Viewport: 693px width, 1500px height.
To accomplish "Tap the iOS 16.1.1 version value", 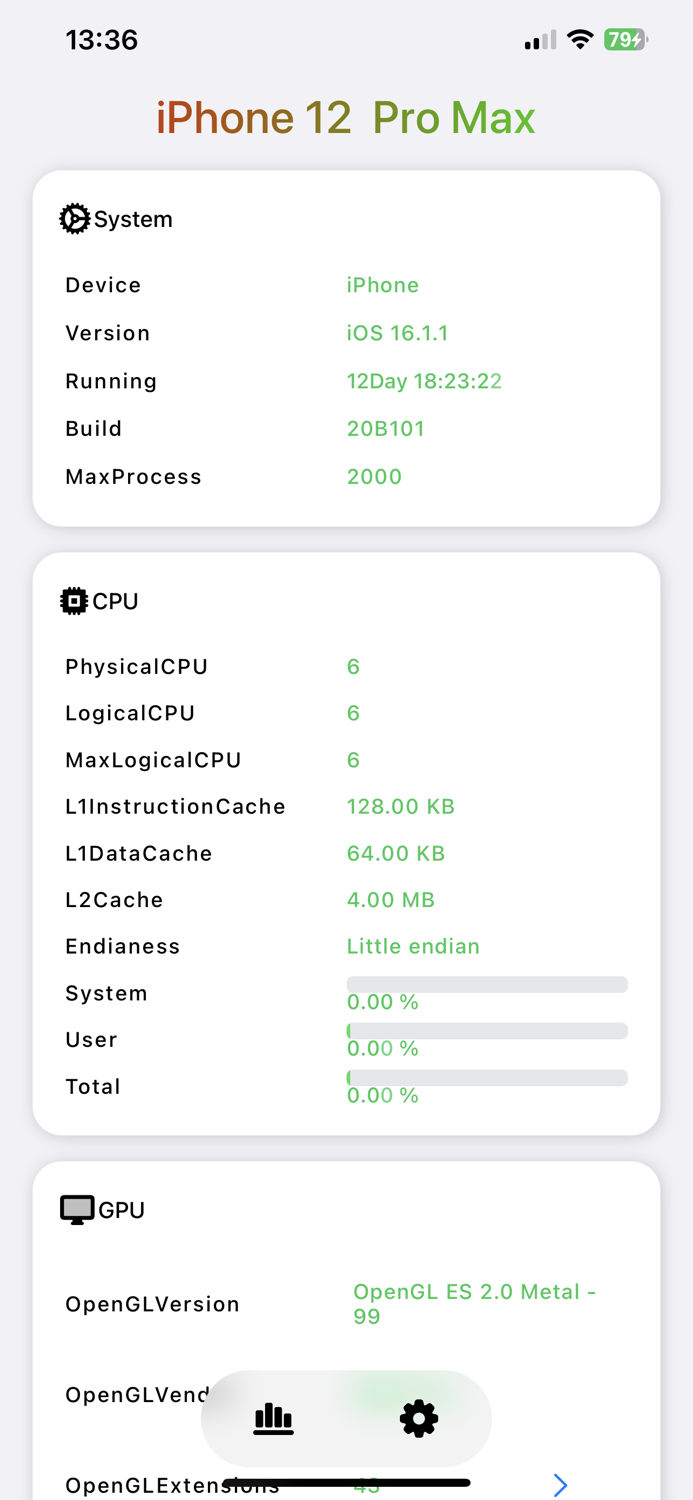I will click(x=398, y=332).
